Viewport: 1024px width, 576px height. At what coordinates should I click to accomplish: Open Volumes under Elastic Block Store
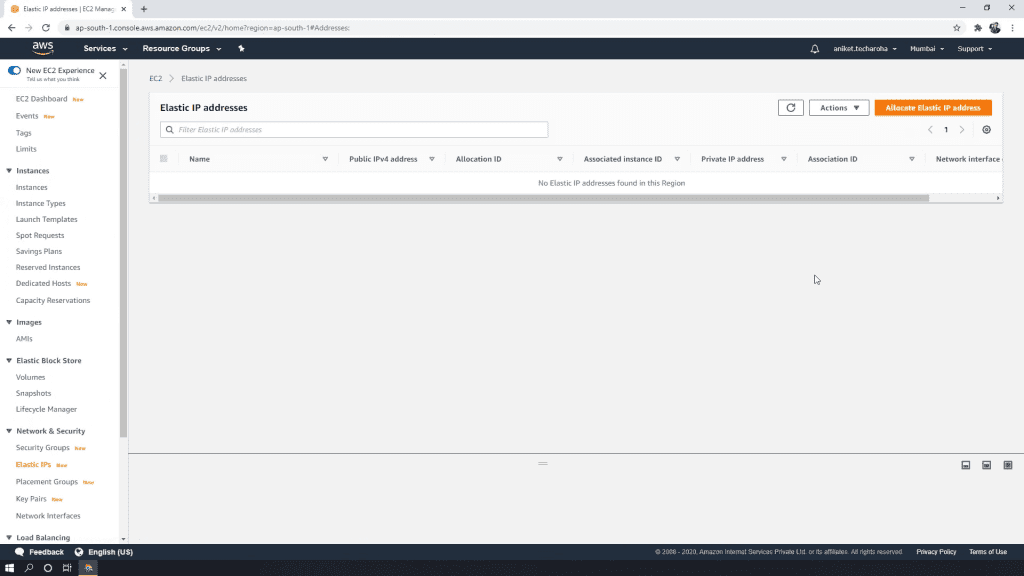30,377
